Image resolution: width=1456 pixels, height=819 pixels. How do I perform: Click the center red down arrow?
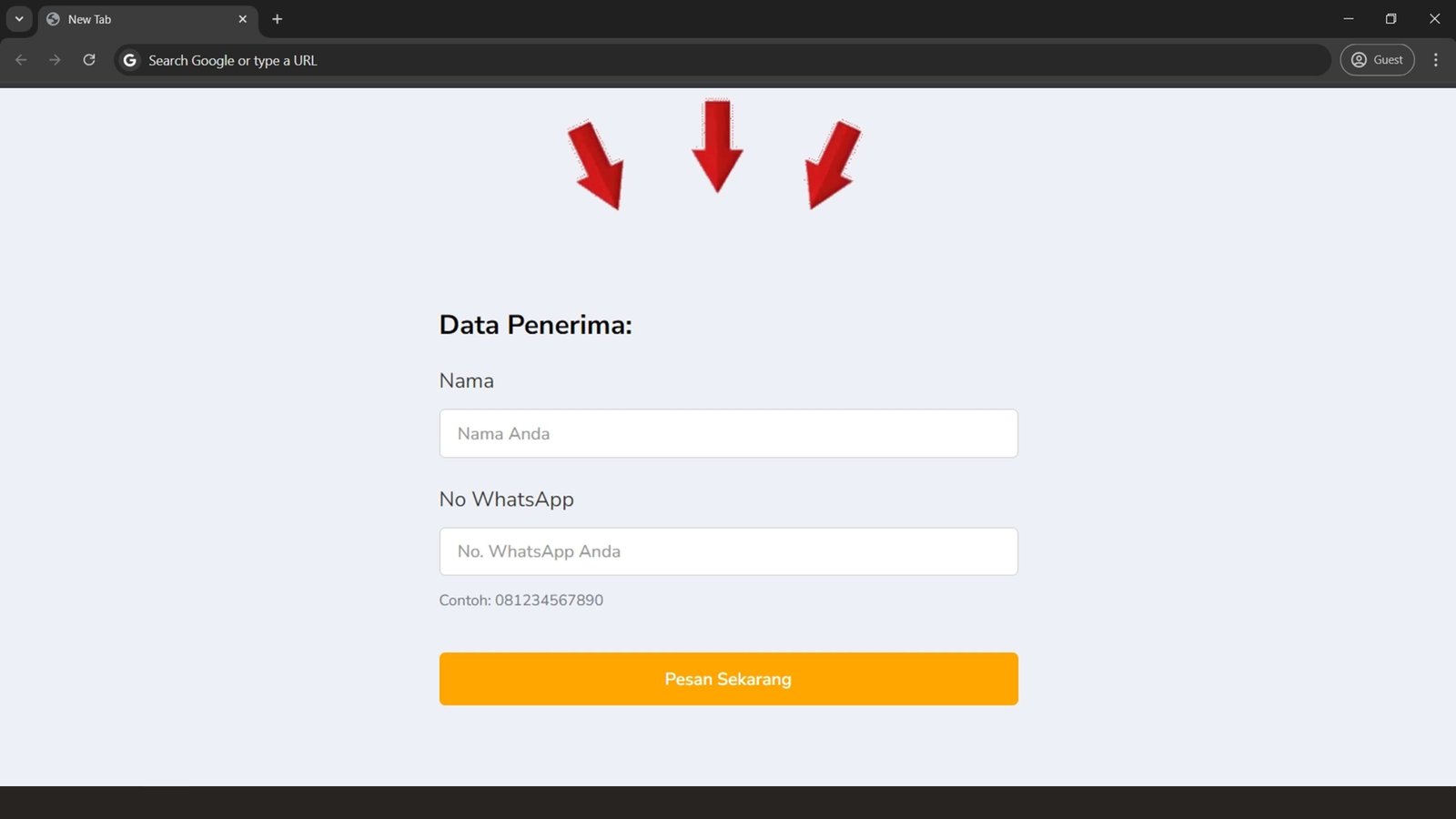pos(717,146)
